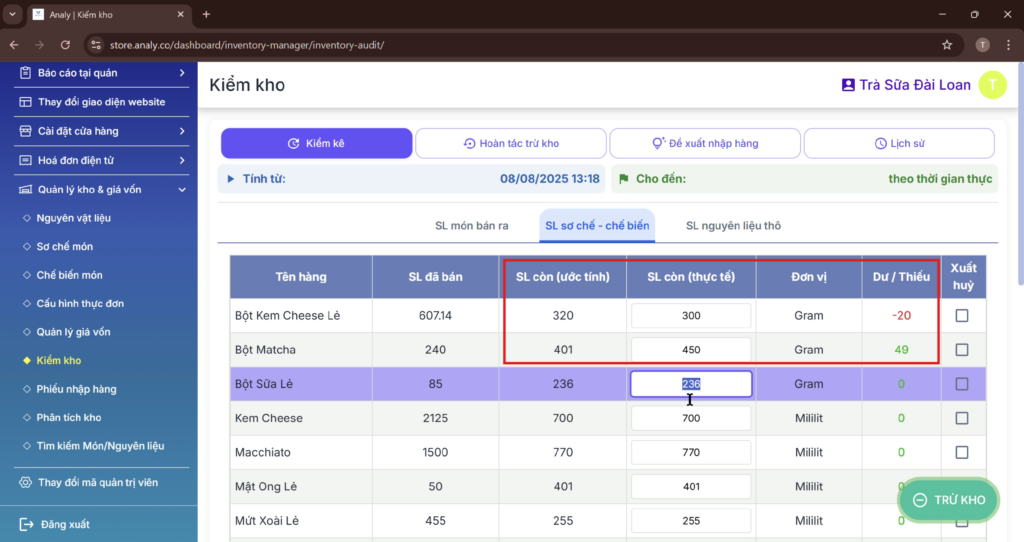This screenshot has width=1024, height=542.
Task: Tick Xuất huỷ checkbox for Bột Matcha
Action: (x=962, y=350)
